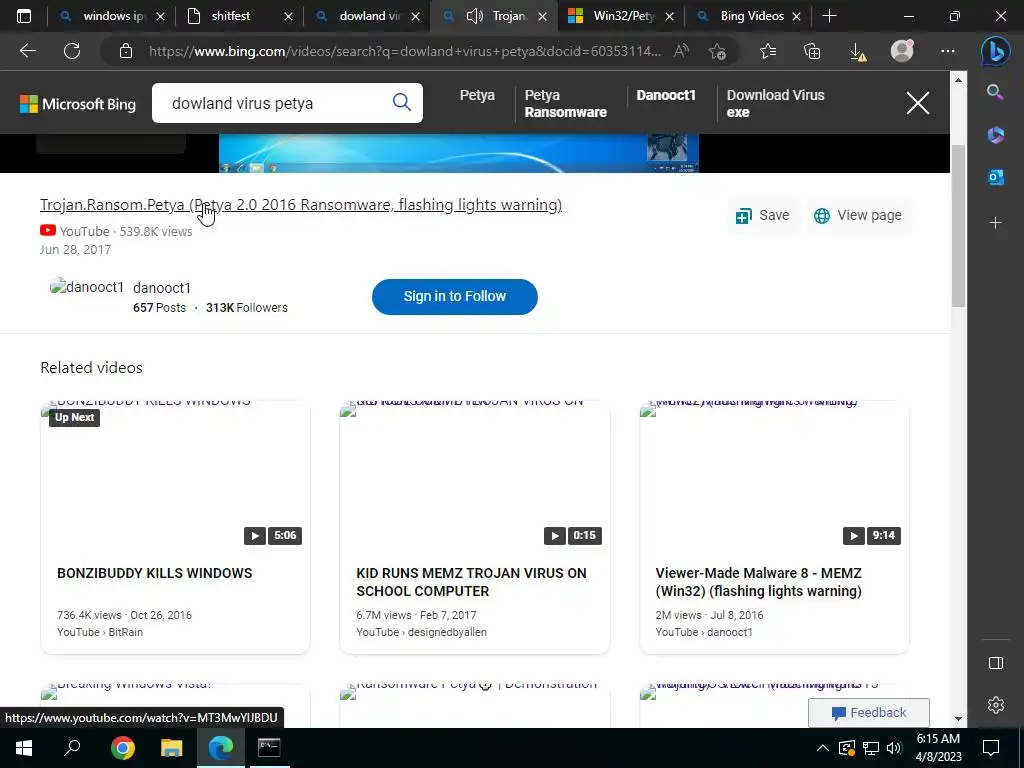Click the browser address bar URL
Image resolution: width=1024 pixels, height=768 pixels.
(x=405, y=51)
